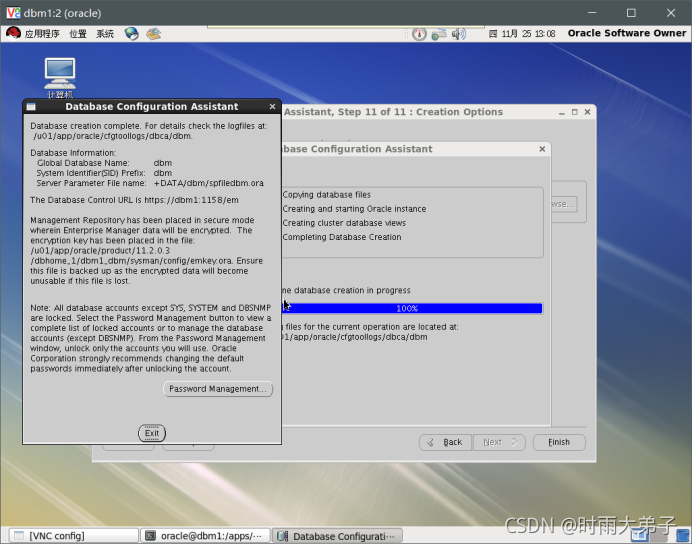
Task: Launch the web browser globe icon
Action: (x=132, y=34)
